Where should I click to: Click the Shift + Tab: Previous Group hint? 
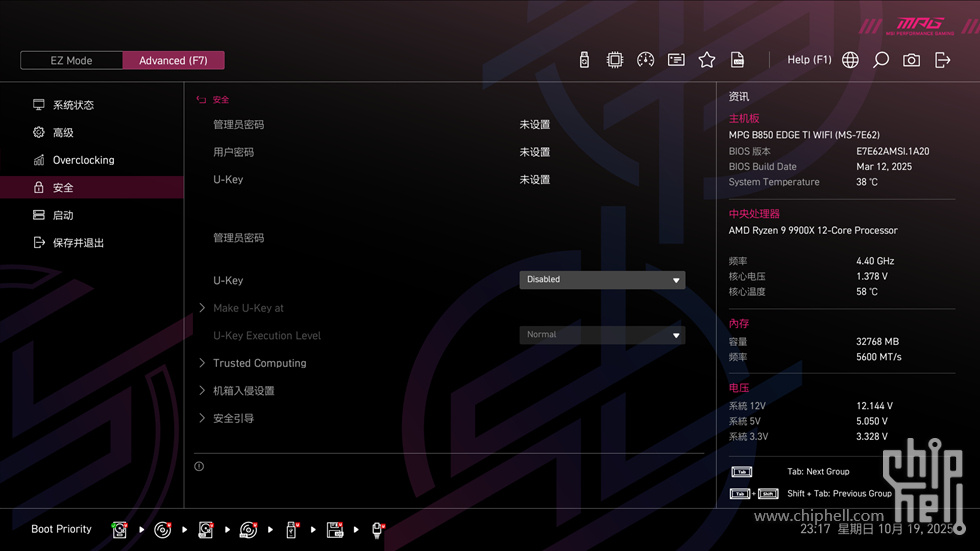[x=839, y=494]
